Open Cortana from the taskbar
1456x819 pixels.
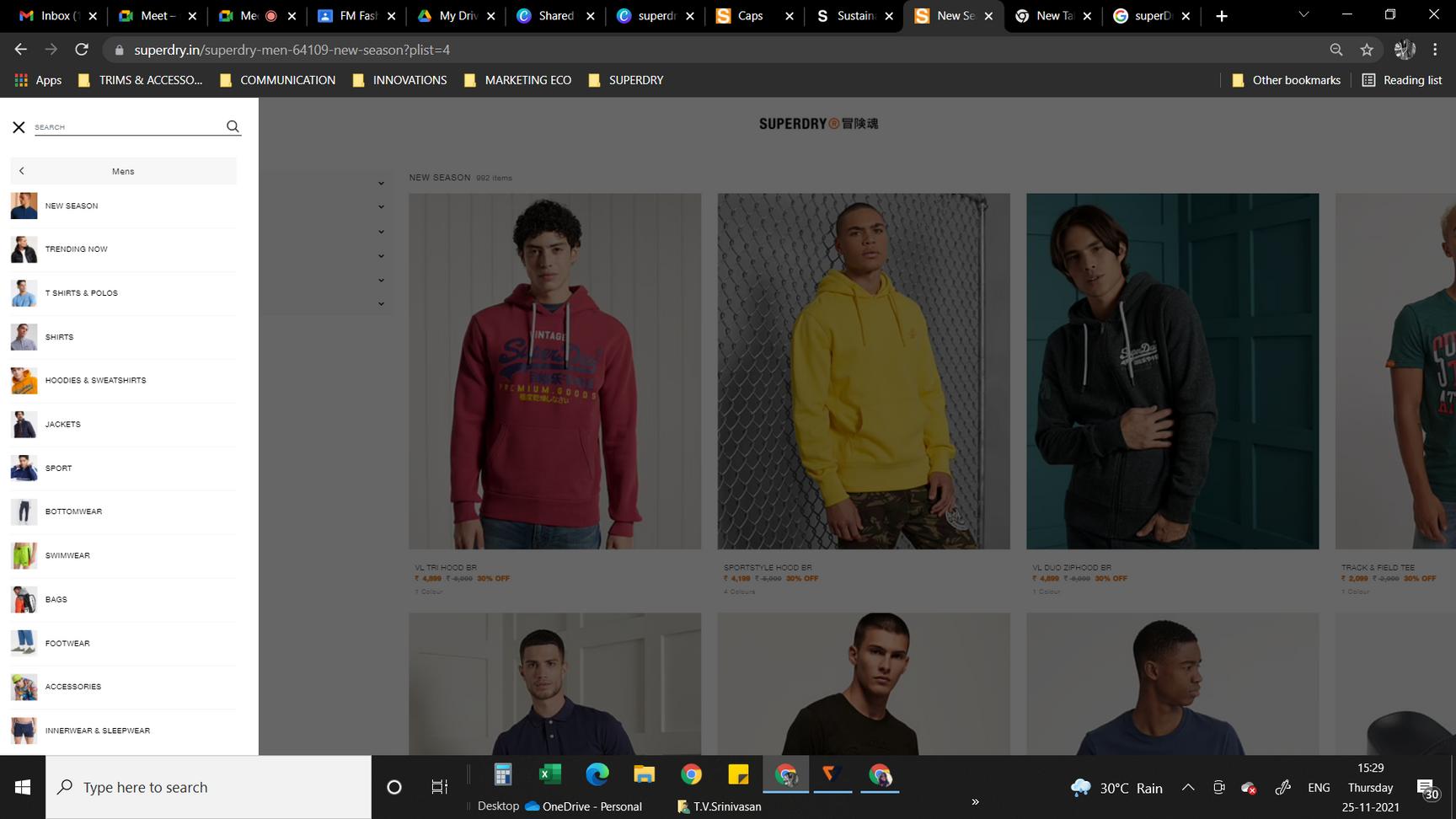coord(393,787)
